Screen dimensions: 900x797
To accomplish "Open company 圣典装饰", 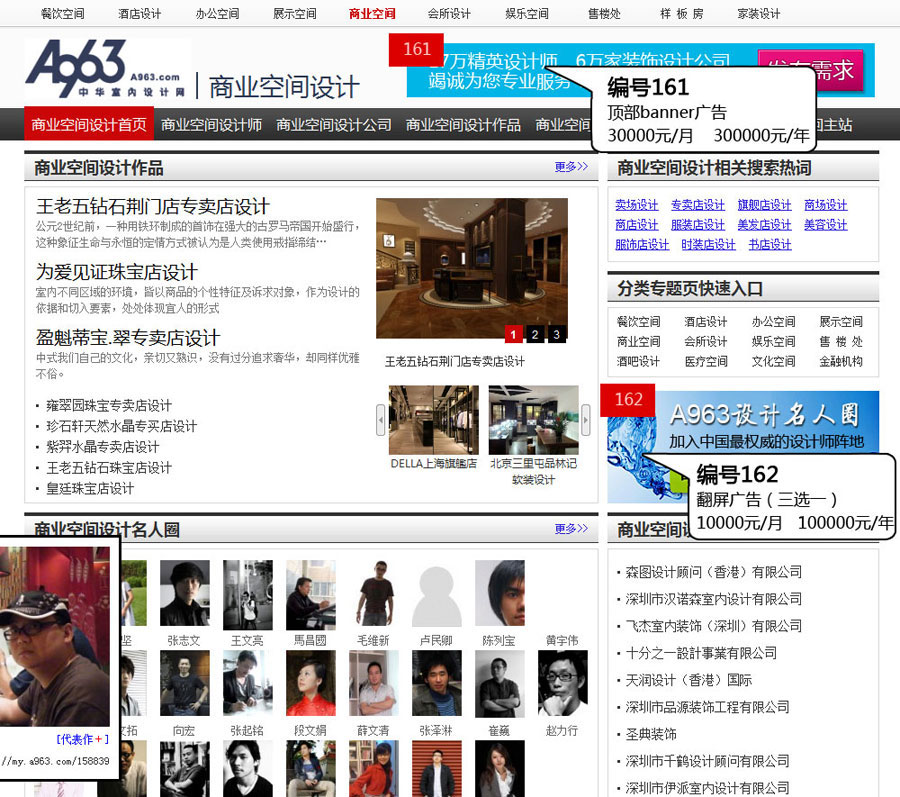I will click(650, 734).
